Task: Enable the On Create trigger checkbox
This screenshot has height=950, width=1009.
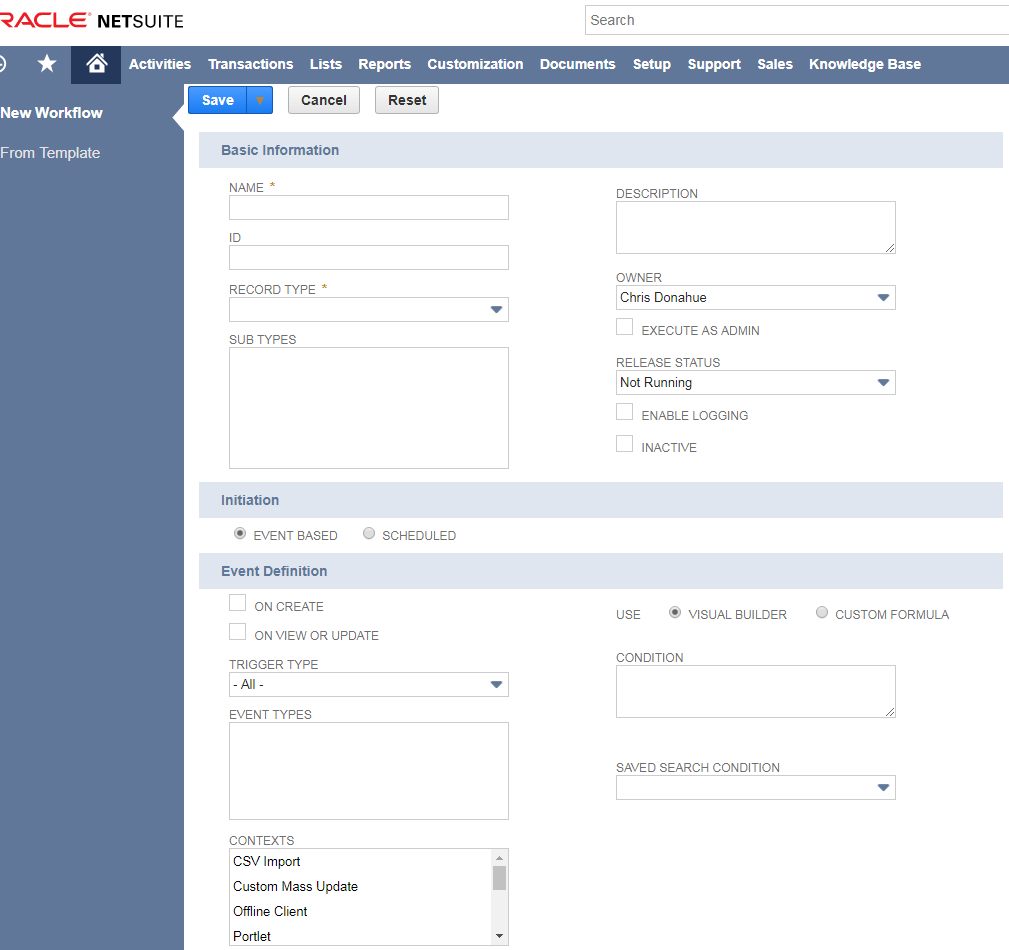Action: coord(237,602)
